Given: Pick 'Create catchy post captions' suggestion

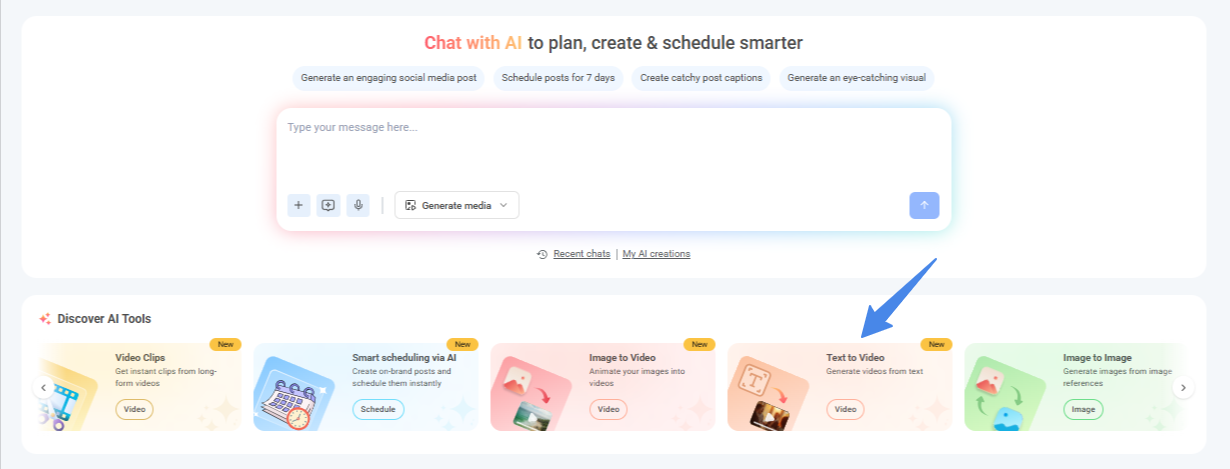Looking at the screenshot, I should click(701, 78).
